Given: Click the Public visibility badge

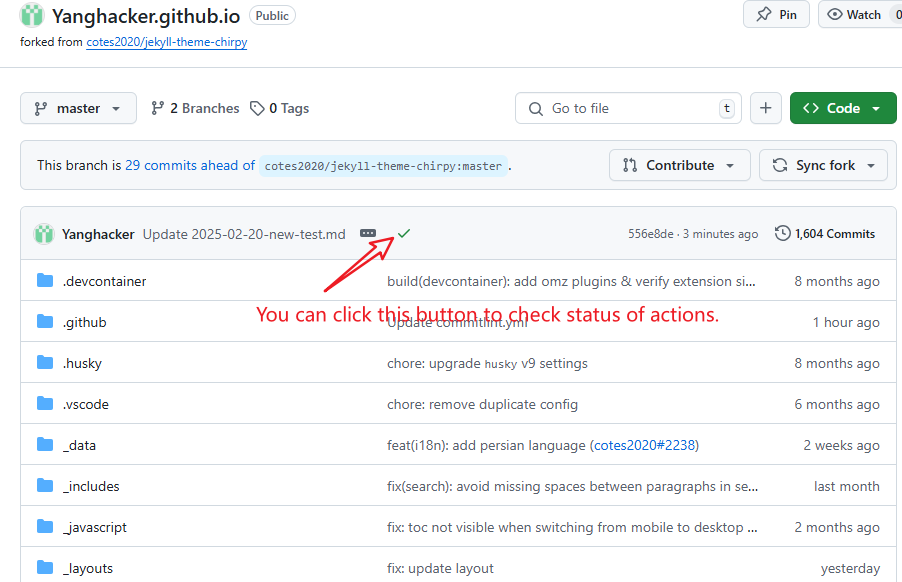Looking at the screenshot, I should [272, 16].
